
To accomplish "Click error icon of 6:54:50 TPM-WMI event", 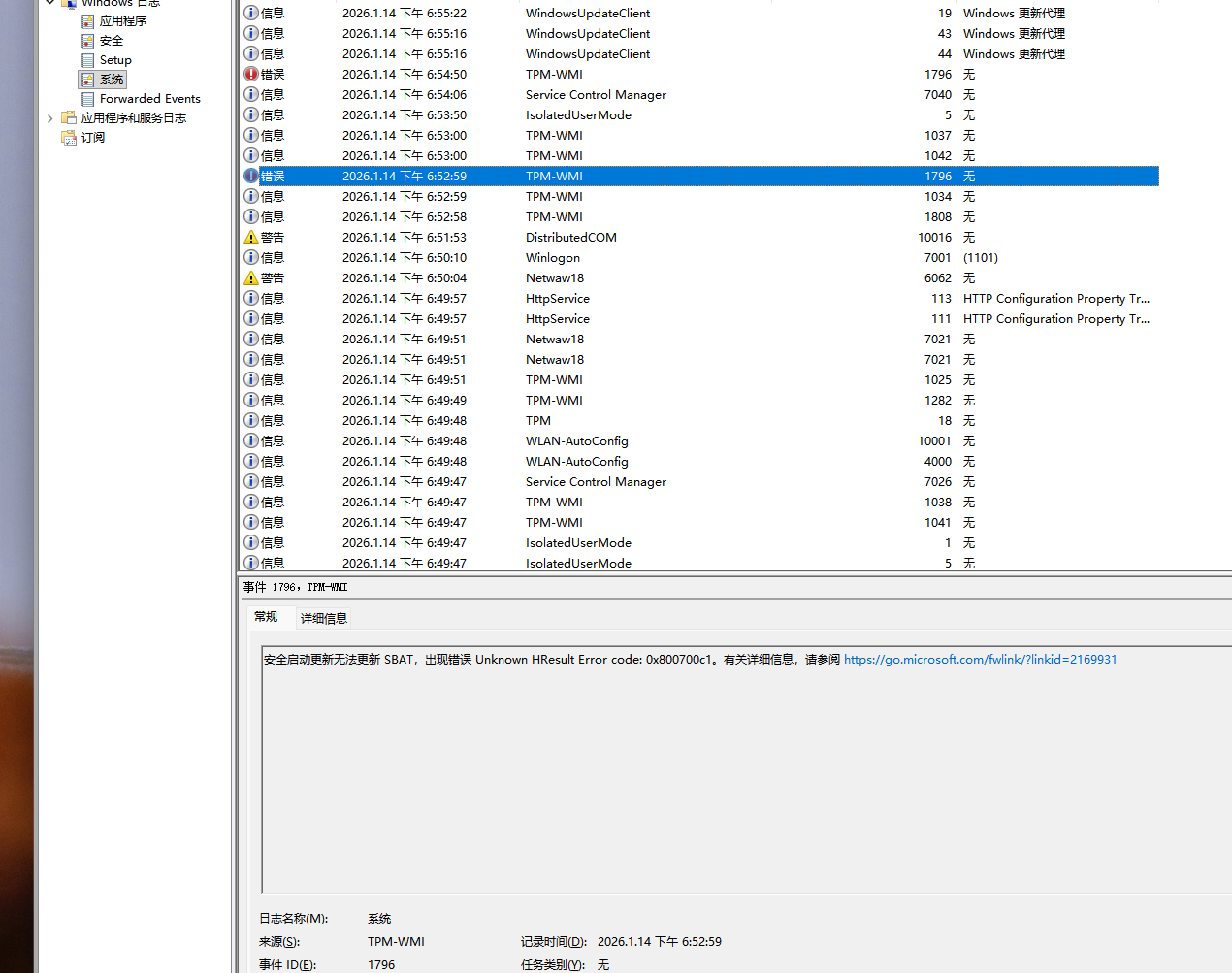I will click(x=251, y=74).
